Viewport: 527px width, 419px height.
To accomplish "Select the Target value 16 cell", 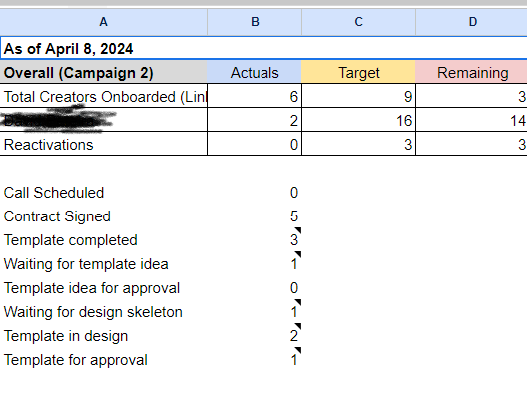I will (359, 120).
